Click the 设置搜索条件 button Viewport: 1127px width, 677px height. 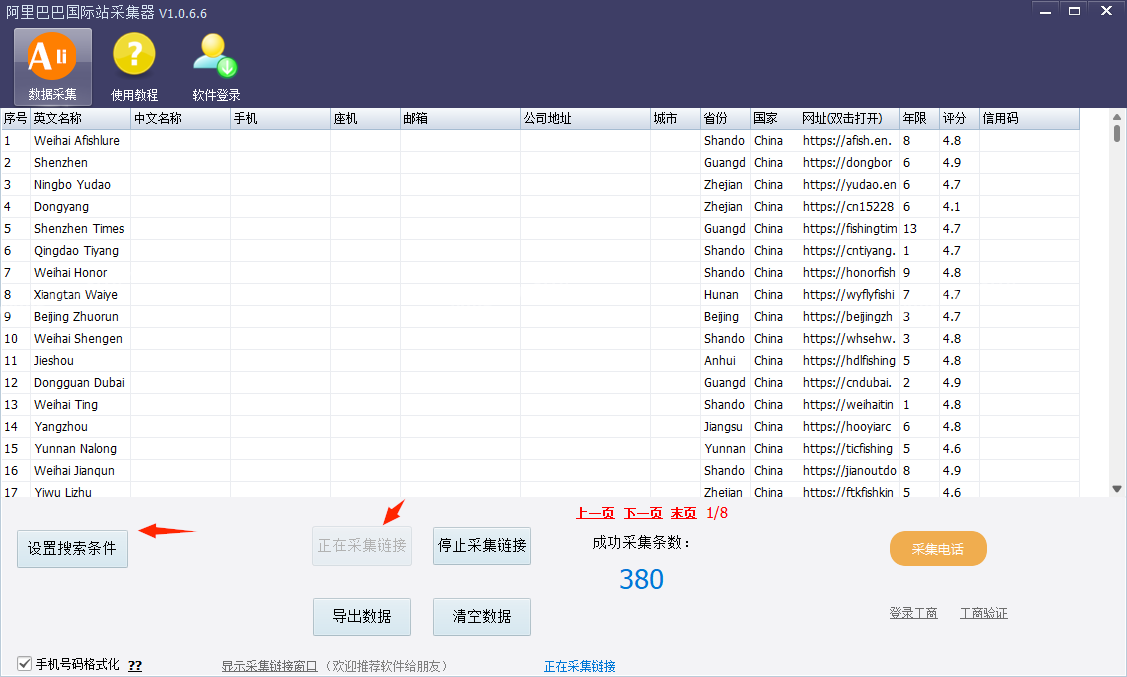[x=72, y=548]
